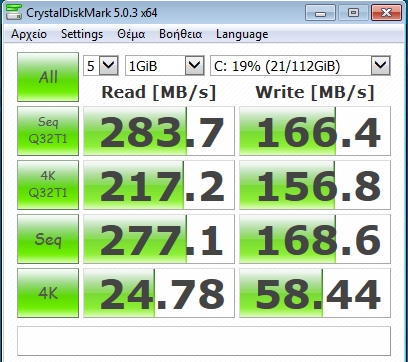
Task: Select the 4K Q32T1 read value 217.2
Action: (x=159, y=185)
